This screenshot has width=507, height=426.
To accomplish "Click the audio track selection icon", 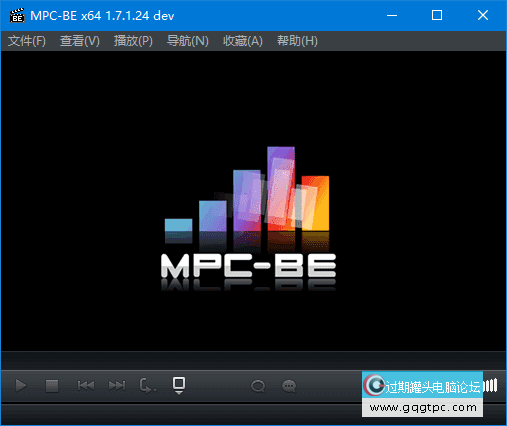I will pyautogui.click(x=258, y=386).
